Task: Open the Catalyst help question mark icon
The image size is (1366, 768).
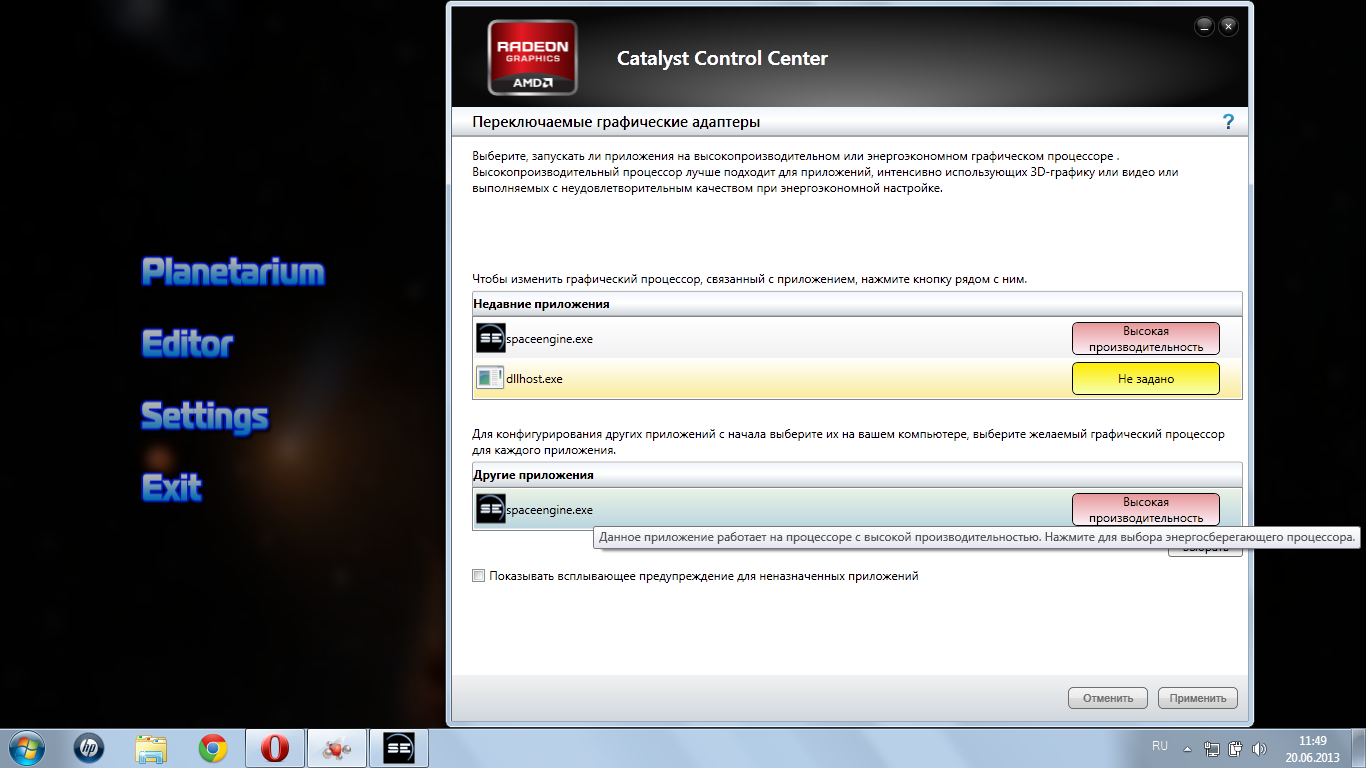Action: [x=1228, y=122]
